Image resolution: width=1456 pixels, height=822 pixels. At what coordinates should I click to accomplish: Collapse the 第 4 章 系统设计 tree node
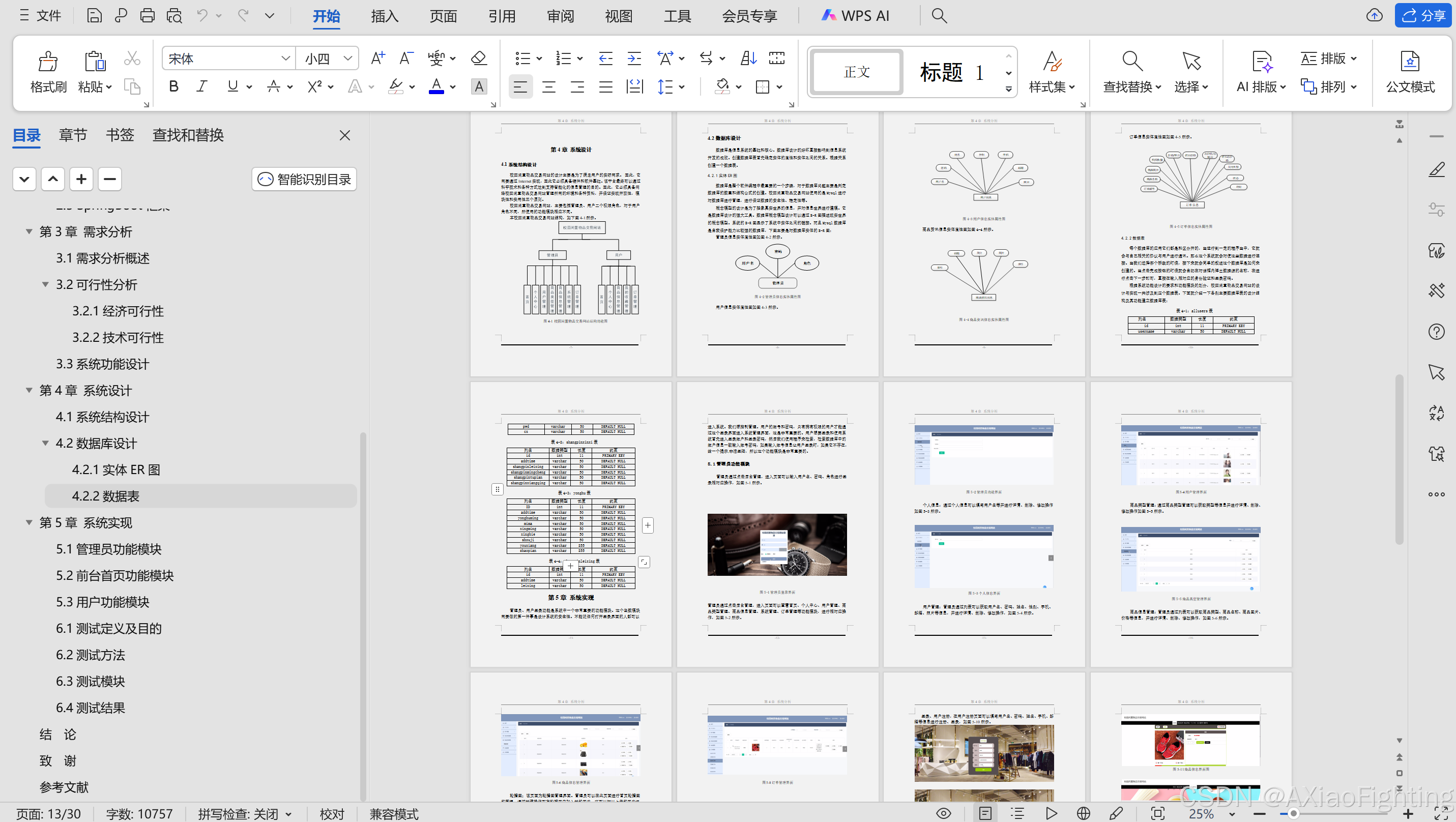(x=29, y=390)
